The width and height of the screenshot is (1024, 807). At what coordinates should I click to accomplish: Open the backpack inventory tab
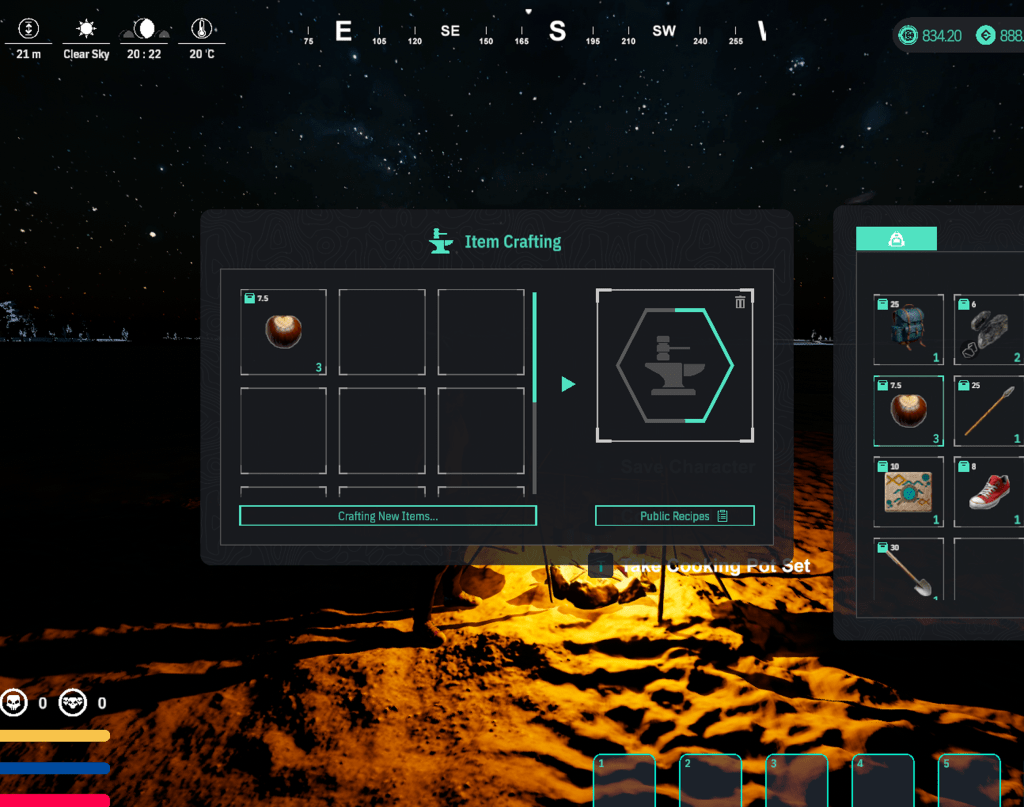[x=896, y=239]
